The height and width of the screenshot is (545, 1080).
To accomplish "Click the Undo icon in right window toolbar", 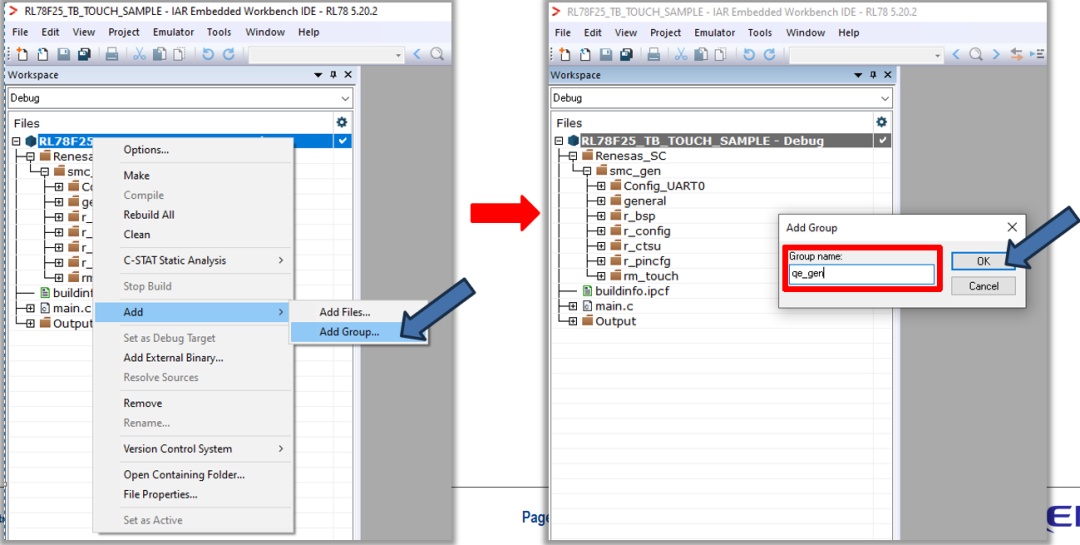I will (748, 54).
